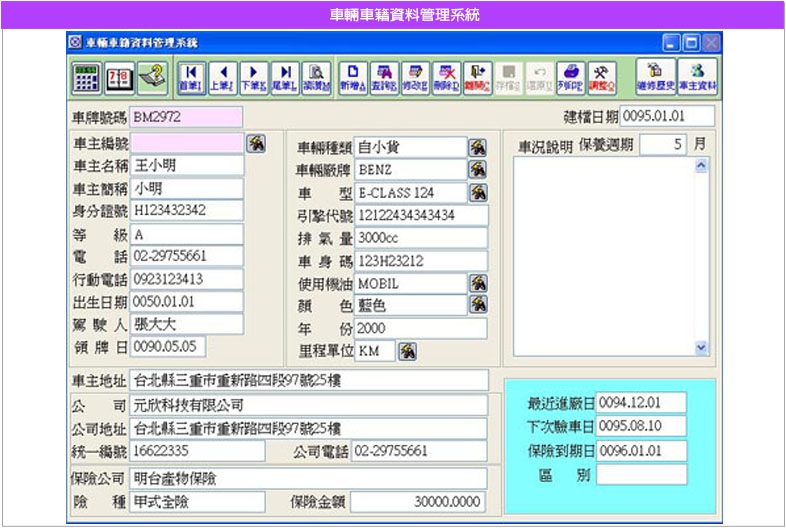Delete the current record (刪除)
The image size is (786, 530).
[x=447, y=75]
